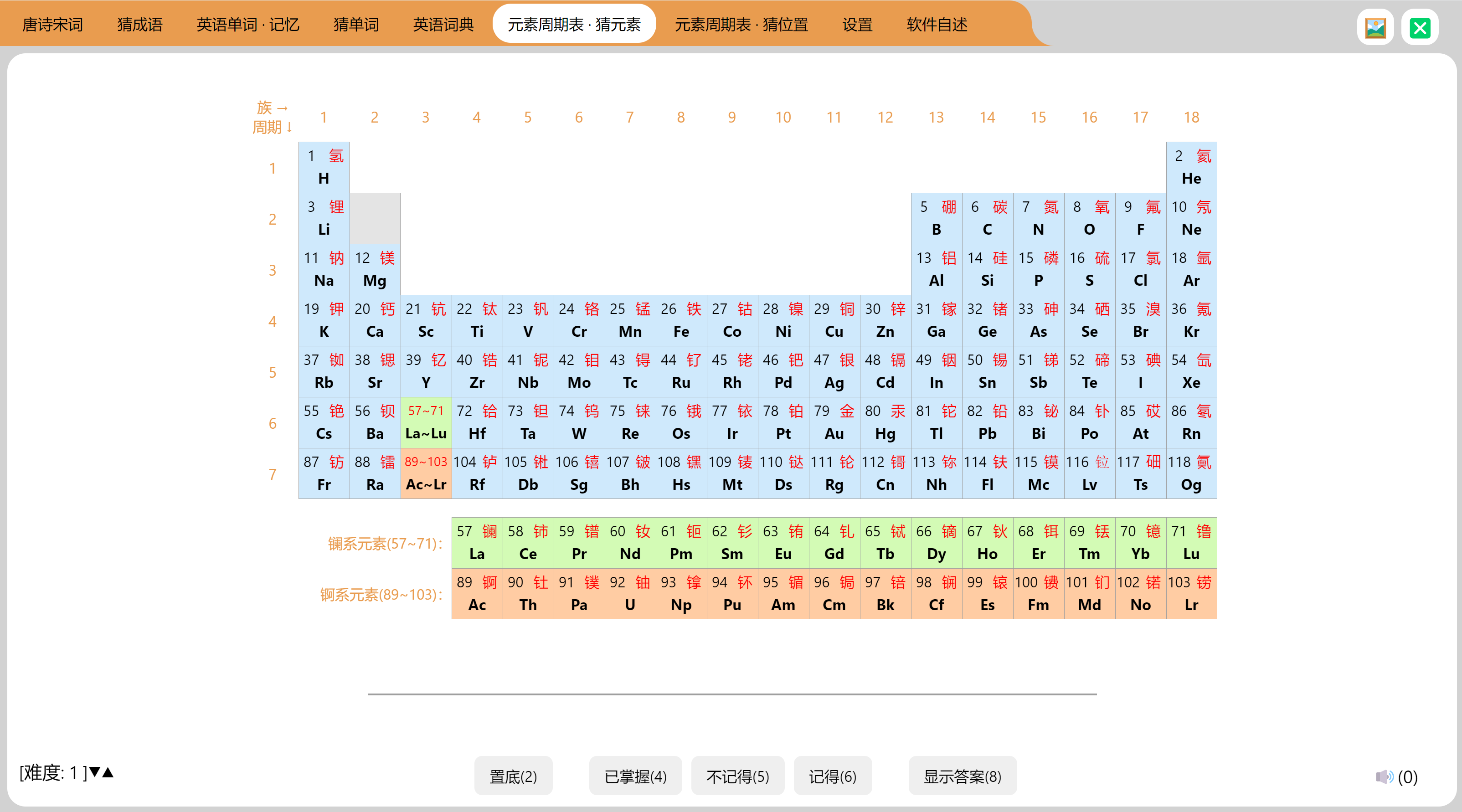Image resolution: width=1462 pixels, height=812 pixels.
Task: Increase difficulty with the up triangle
Action: 108,772
